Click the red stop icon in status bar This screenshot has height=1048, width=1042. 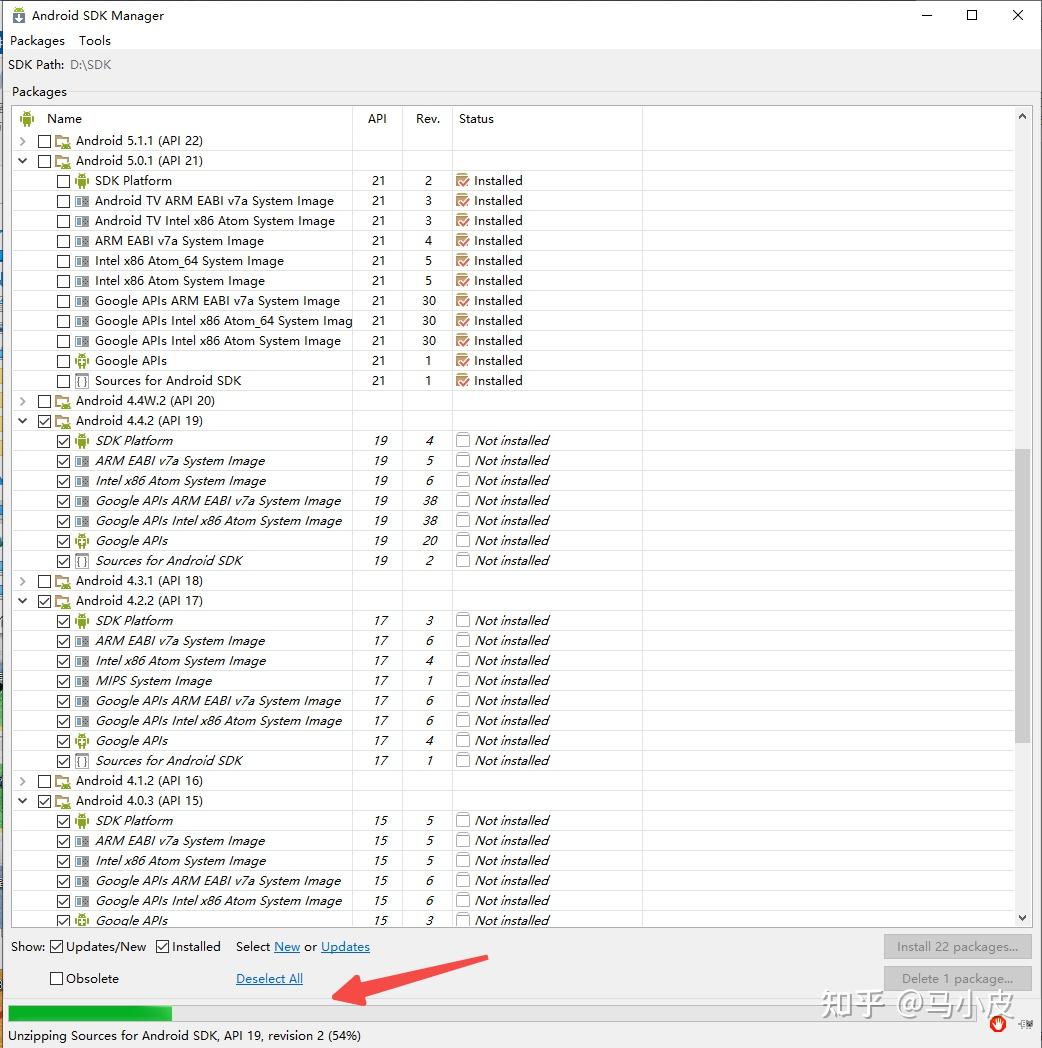coord(997,1023)
